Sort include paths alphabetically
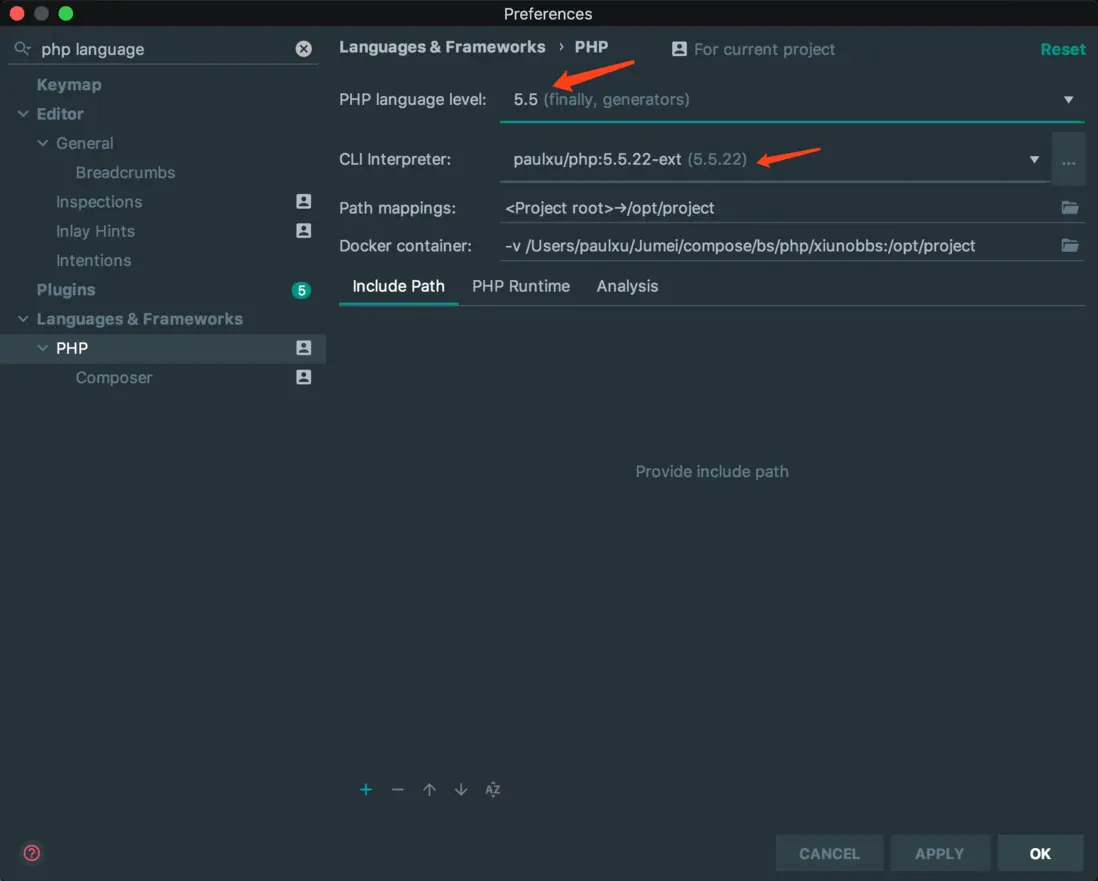 pyautogui.click(x=493, y=790)
